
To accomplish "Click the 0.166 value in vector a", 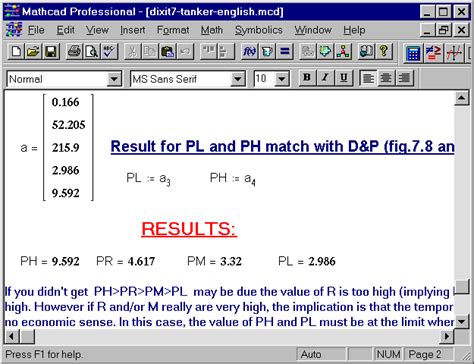I will (x=66, y=102).
